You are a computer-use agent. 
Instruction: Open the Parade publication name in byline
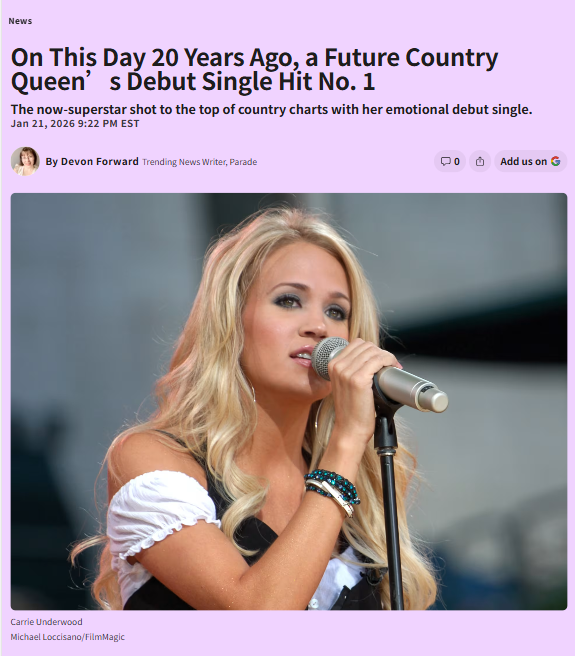(243, 162)
